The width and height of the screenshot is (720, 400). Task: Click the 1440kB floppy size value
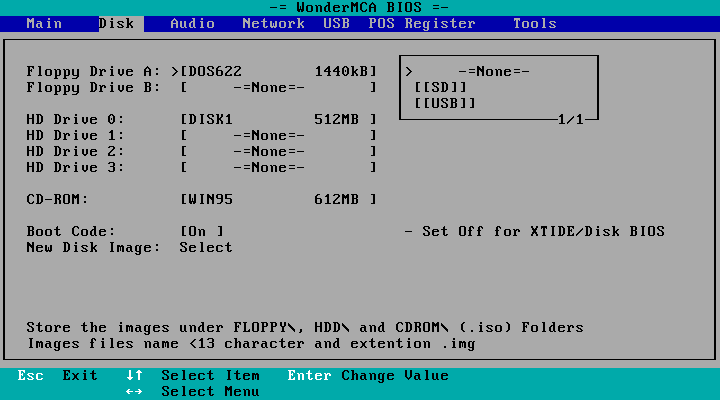[341, 72]
